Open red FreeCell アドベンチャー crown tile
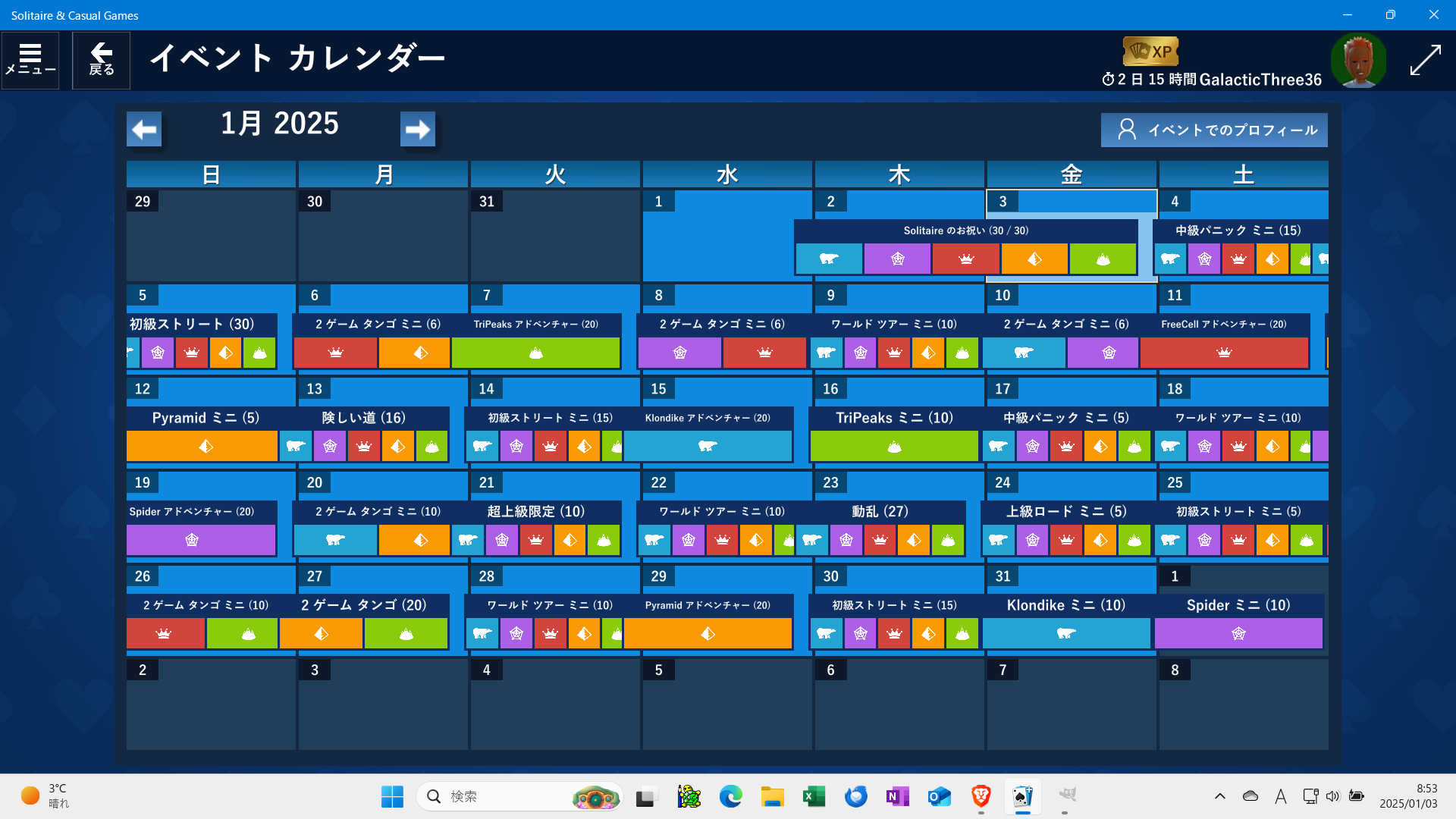 1224,353
